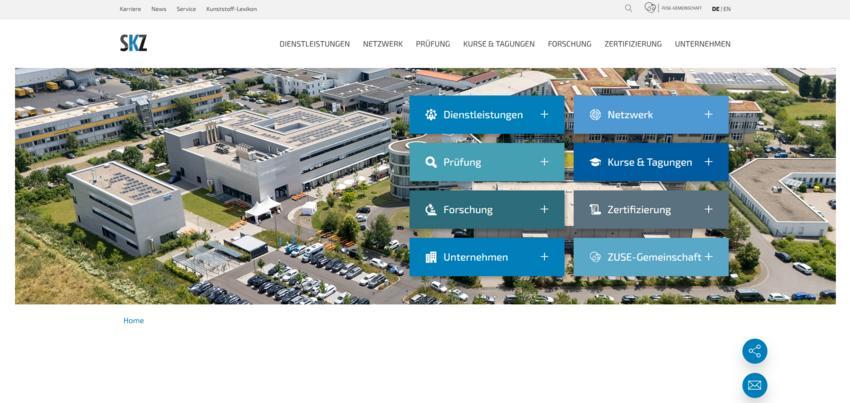Click the SKZ logo

[x=133, y=43]
